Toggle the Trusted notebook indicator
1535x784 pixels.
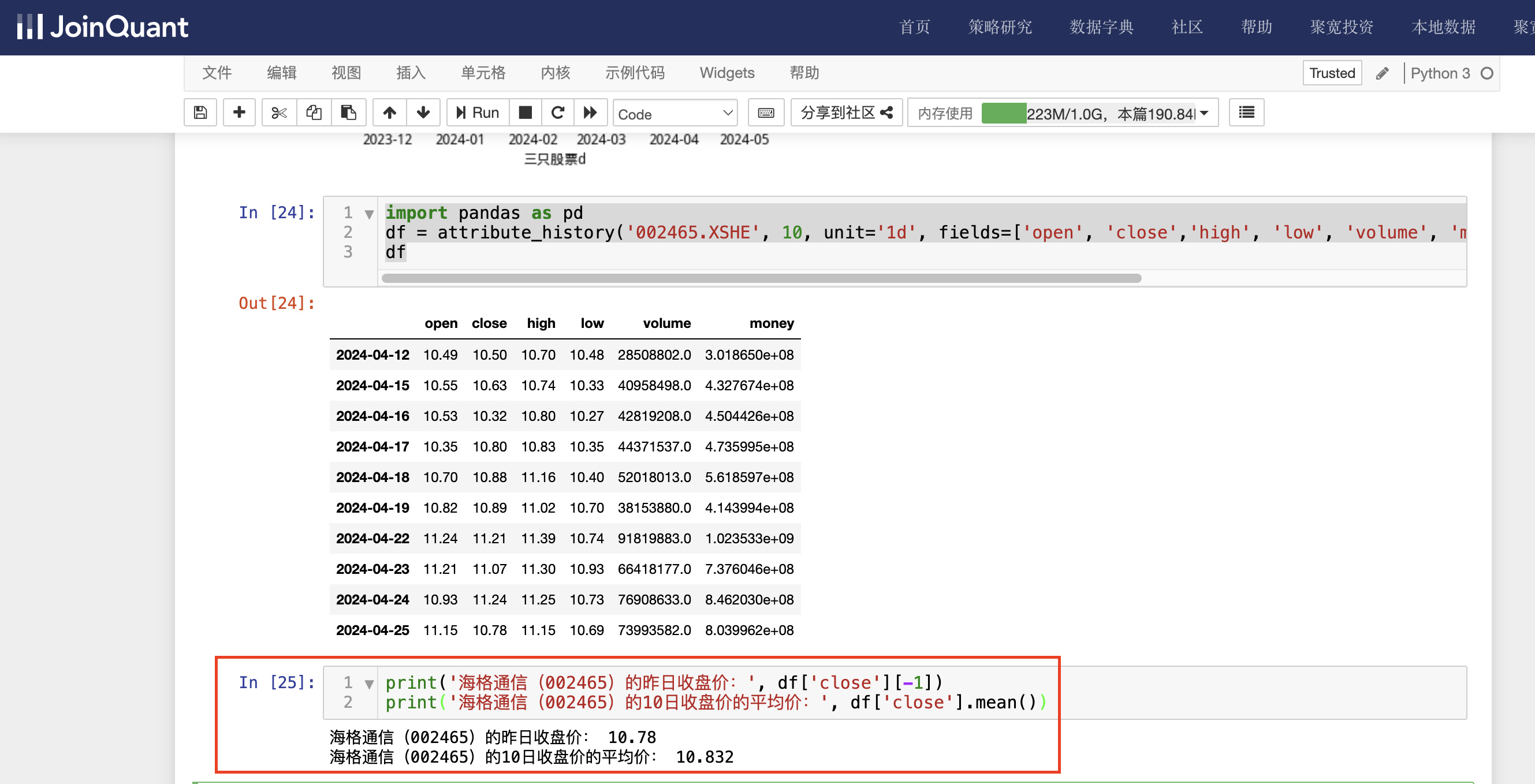1331,73
